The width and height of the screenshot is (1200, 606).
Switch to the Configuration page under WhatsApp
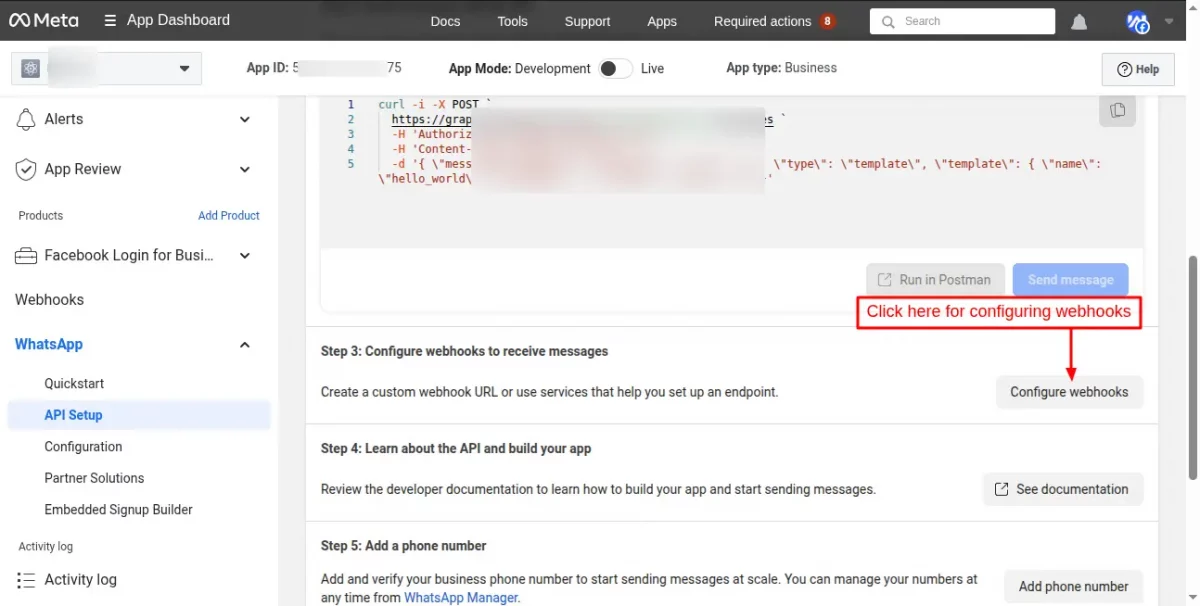[83, 446]
